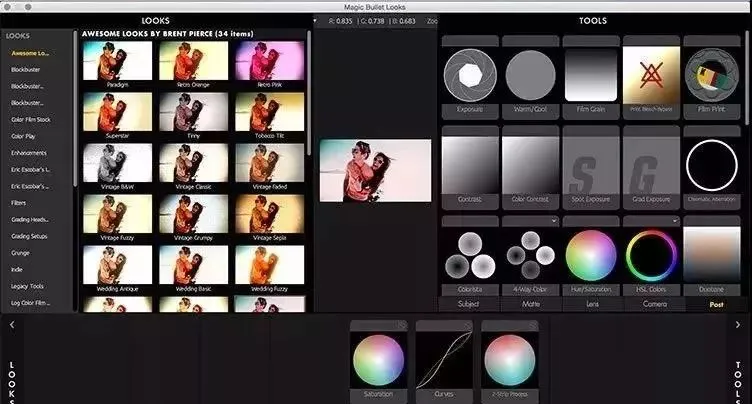Add the Film Grain tool
752x404 pixels.
click(590, 75)
